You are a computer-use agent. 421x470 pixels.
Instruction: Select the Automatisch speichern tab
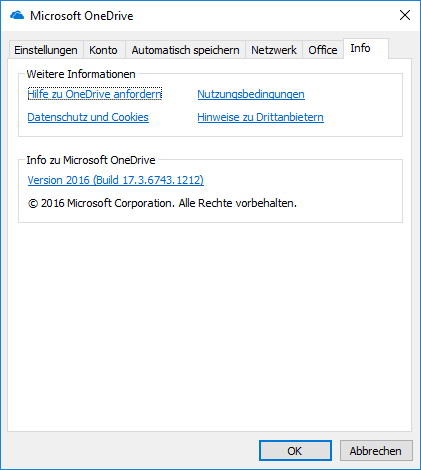click(185, 50)
